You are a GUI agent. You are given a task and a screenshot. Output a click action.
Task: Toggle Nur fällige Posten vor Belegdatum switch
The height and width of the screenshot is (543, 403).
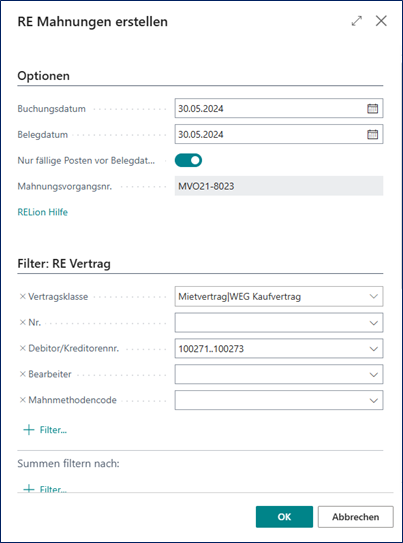coord(188,160)
